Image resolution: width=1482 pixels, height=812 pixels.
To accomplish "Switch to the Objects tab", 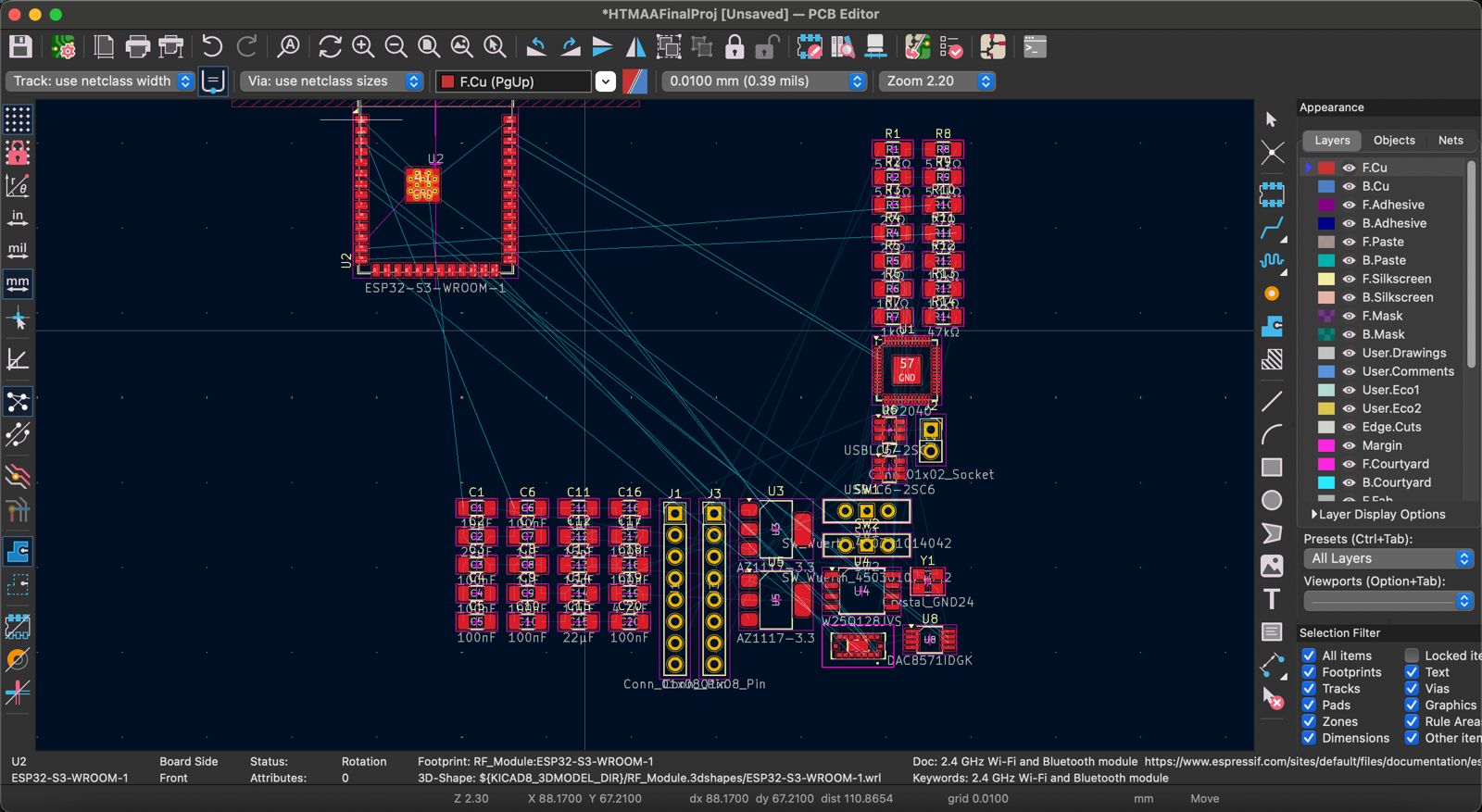I will pyautogui.click(x=1393, y=141).
